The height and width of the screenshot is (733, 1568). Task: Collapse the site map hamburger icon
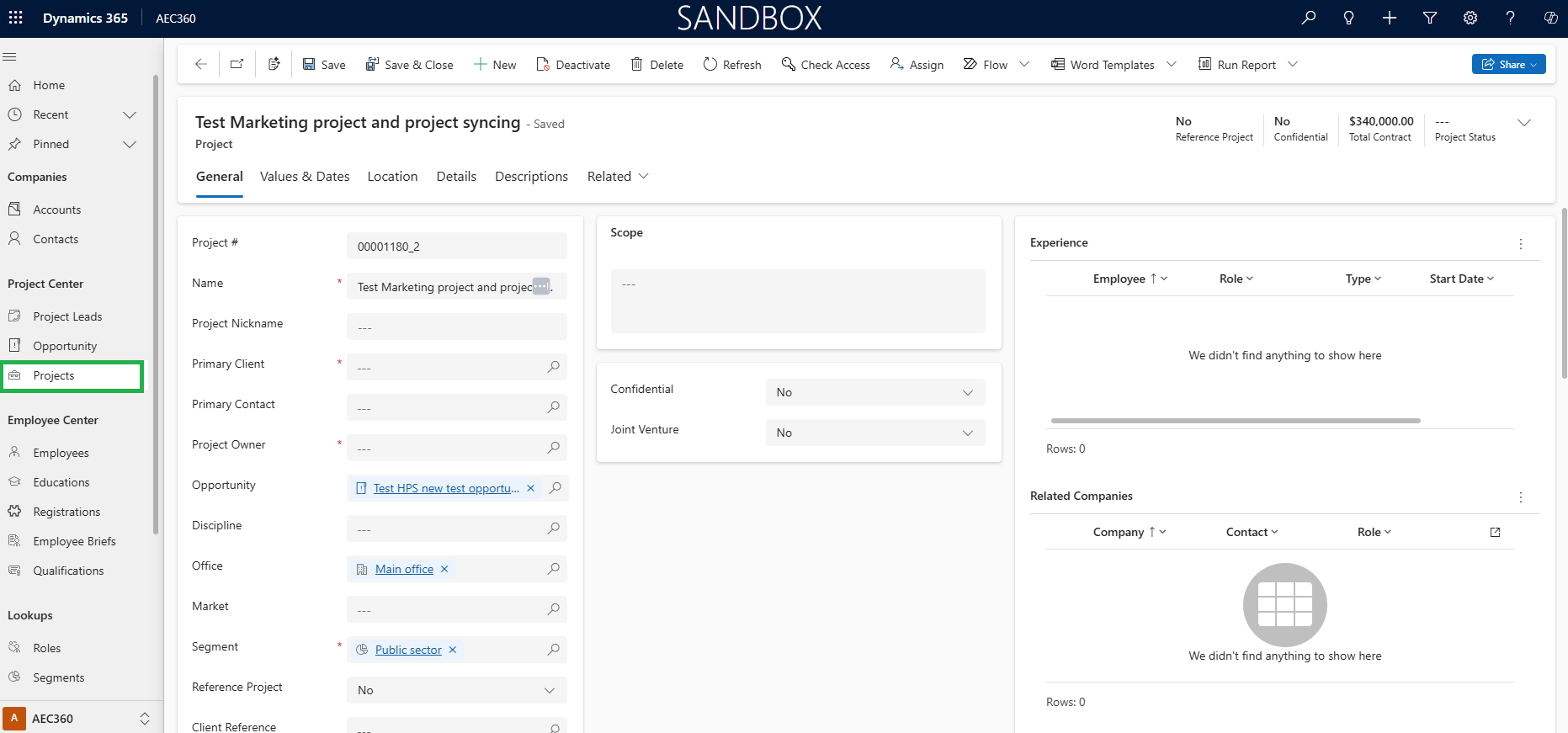pos(10,56)
